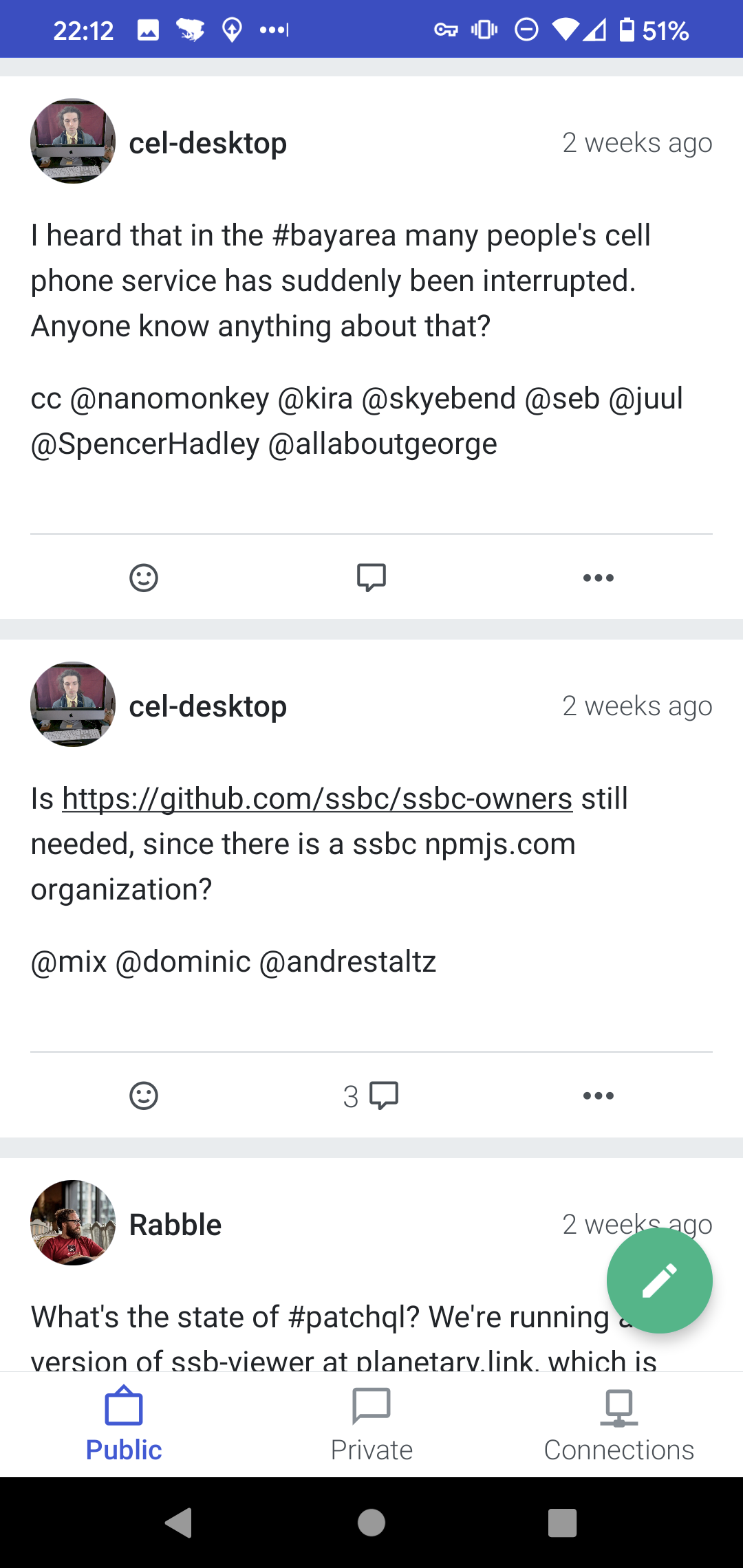Open cel-desktop's profile avatar

tap(72, 142)
